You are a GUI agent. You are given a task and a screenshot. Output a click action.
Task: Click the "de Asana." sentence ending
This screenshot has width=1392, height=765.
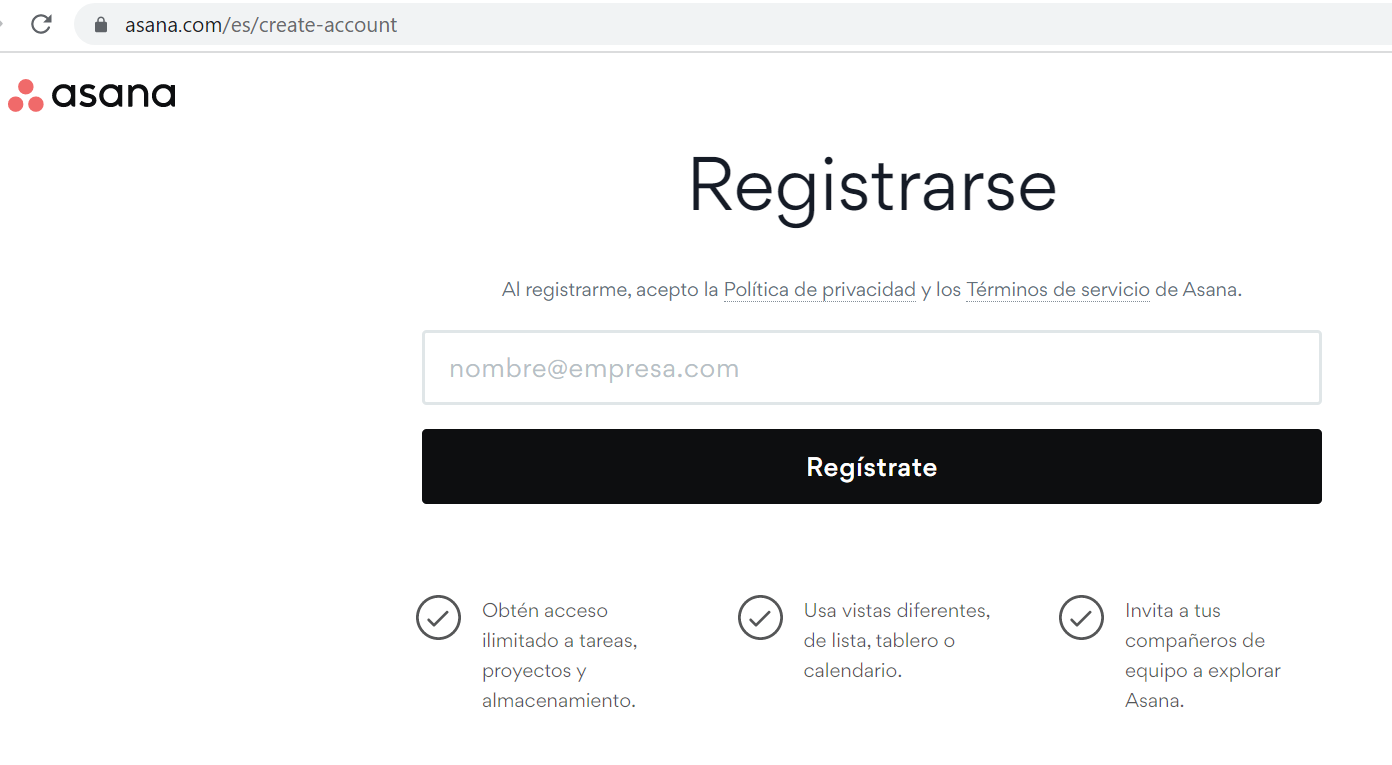click(x=1198, y=290)
